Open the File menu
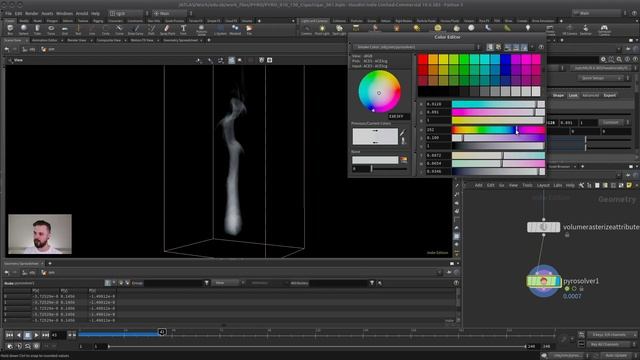 (9, 13)
